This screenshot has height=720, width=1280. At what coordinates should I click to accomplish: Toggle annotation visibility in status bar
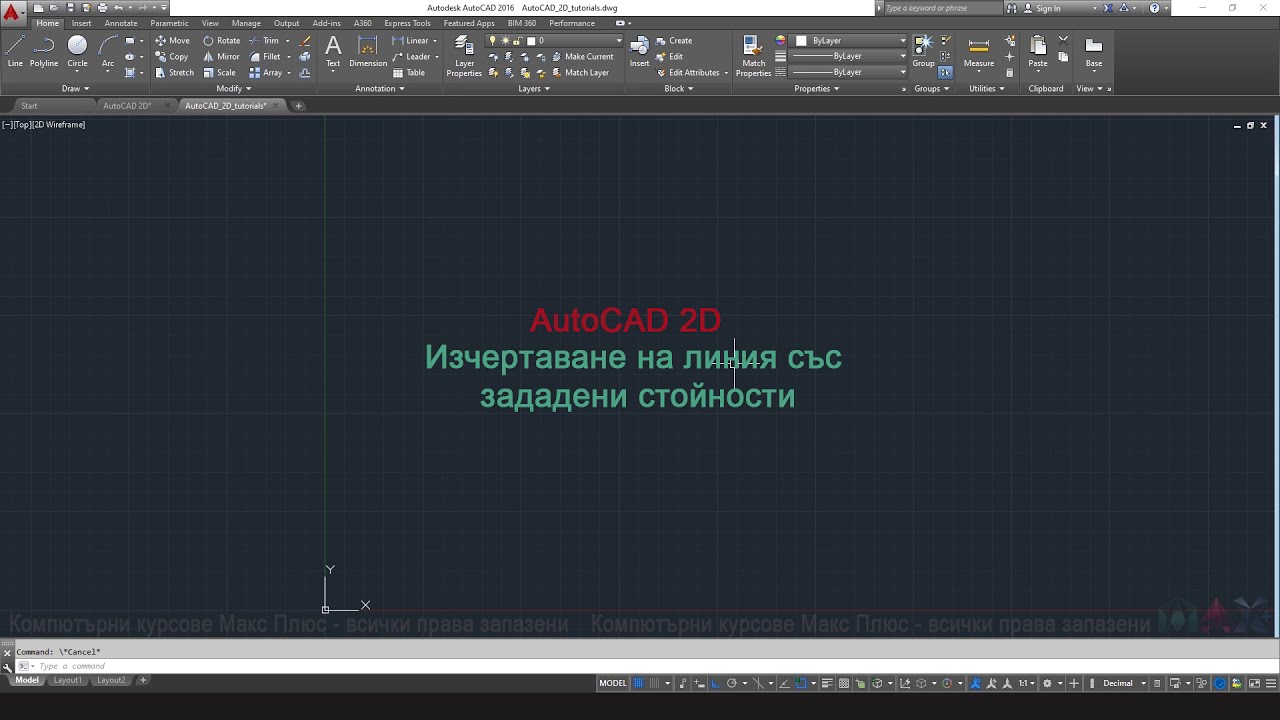coord(974,684)
